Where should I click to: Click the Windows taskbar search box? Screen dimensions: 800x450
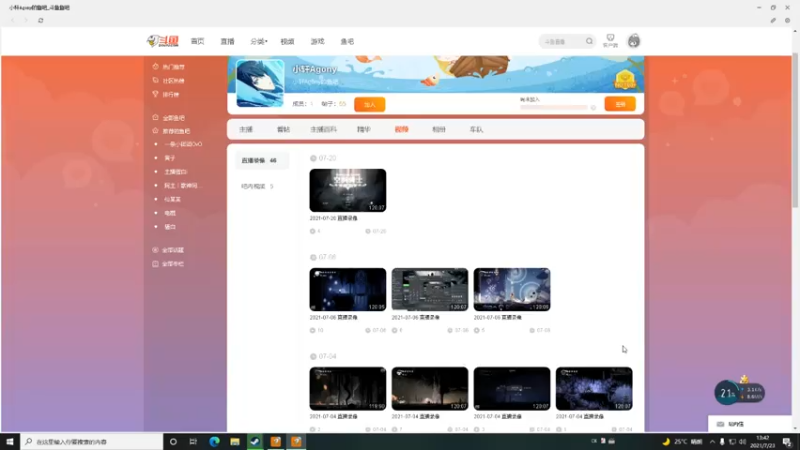(92, 441)
